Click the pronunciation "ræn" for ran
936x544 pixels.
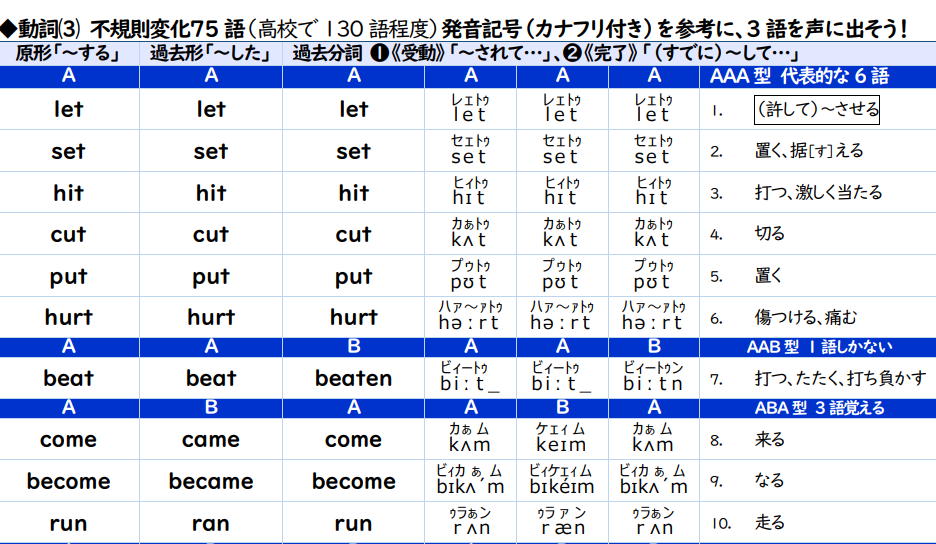tap(561, 529)
